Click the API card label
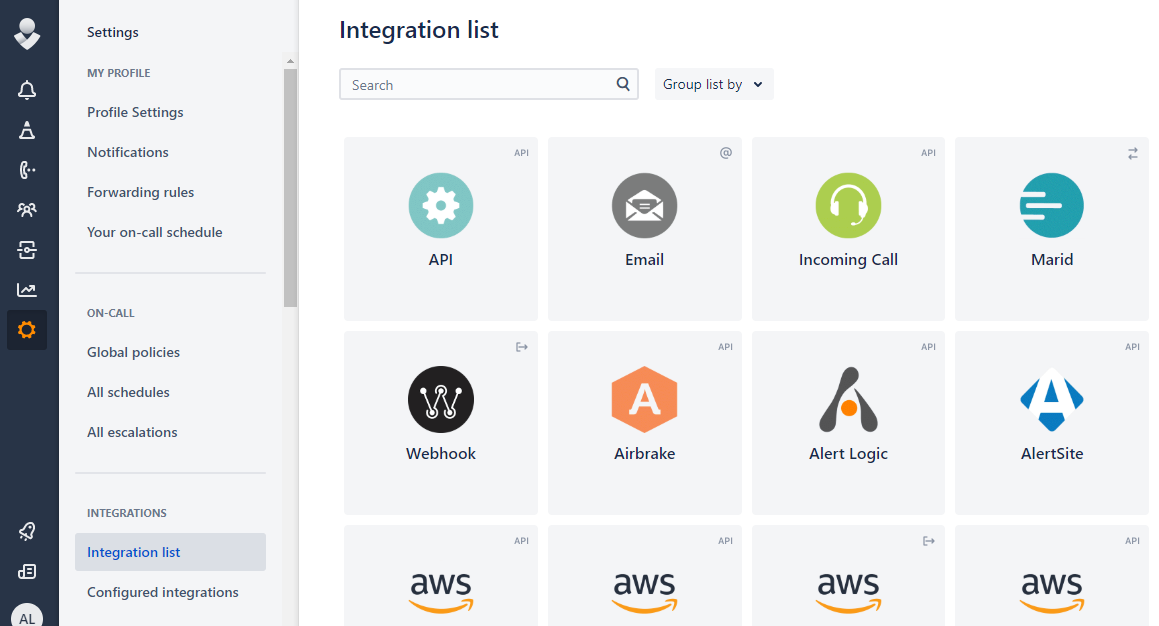This screenshot has height=626, width=1159. click(x=441, y=259)
